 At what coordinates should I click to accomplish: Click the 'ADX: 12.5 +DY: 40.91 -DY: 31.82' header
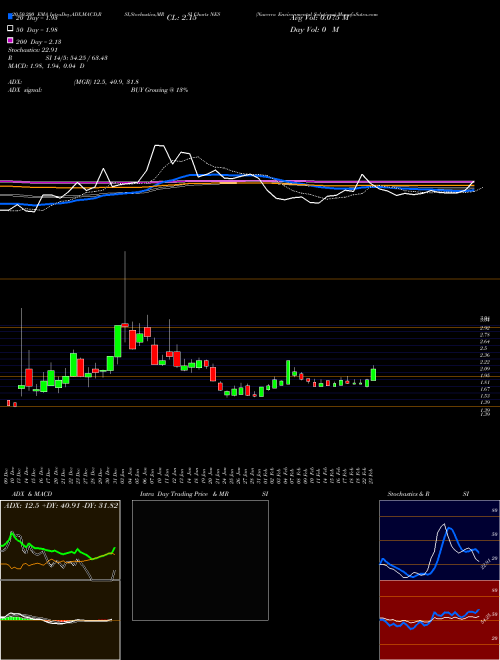click(x=61, y=506)
